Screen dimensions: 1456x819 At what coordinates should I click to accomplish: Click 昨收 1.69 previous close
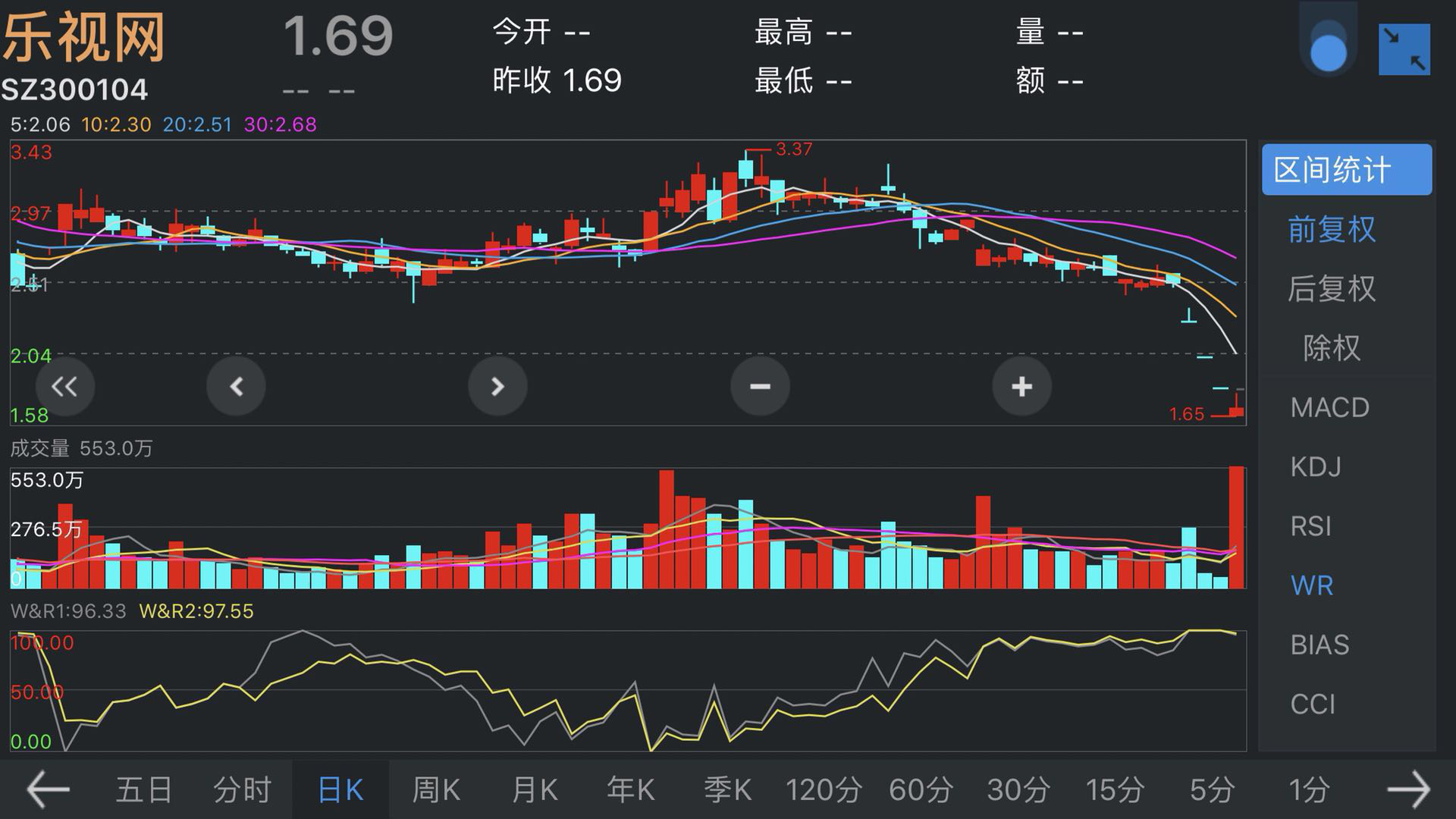coord(557,80)
